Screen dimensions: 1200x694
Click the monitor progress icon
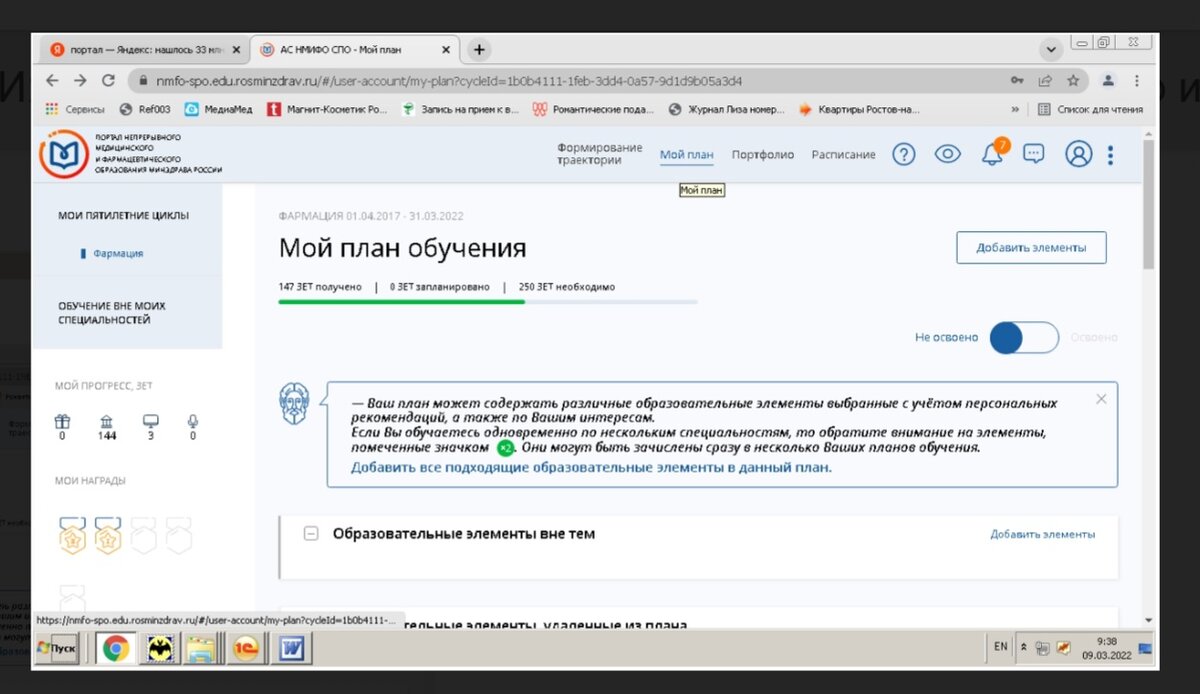150,422
